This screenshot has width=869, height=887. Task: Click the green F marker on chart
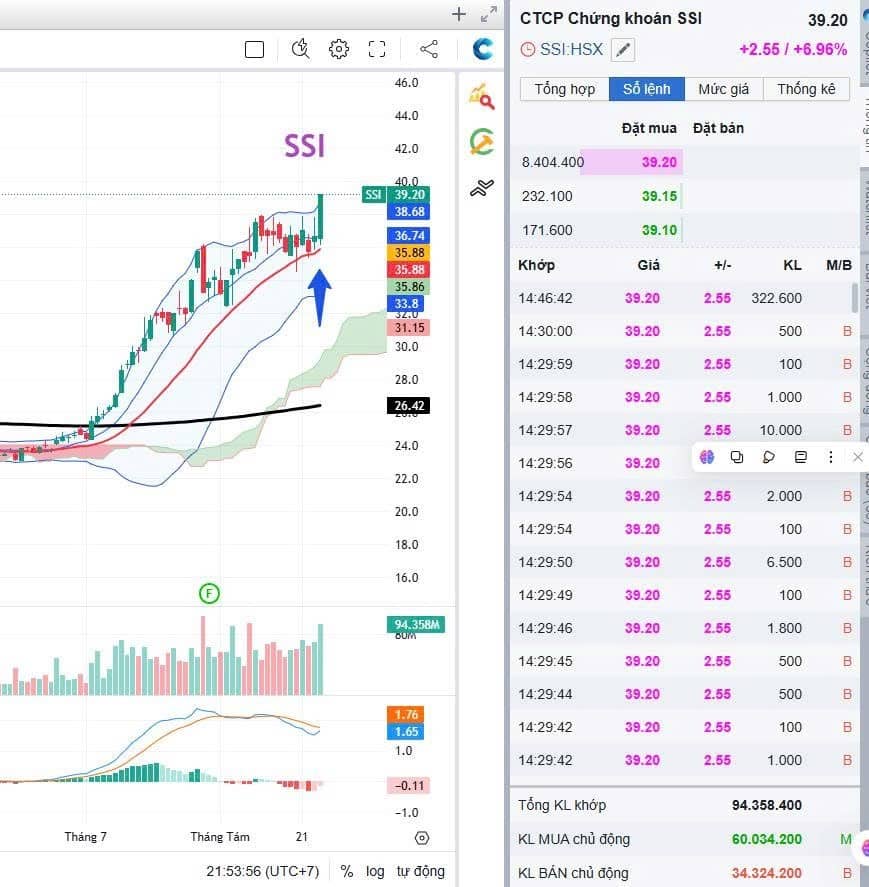[209, 593]
